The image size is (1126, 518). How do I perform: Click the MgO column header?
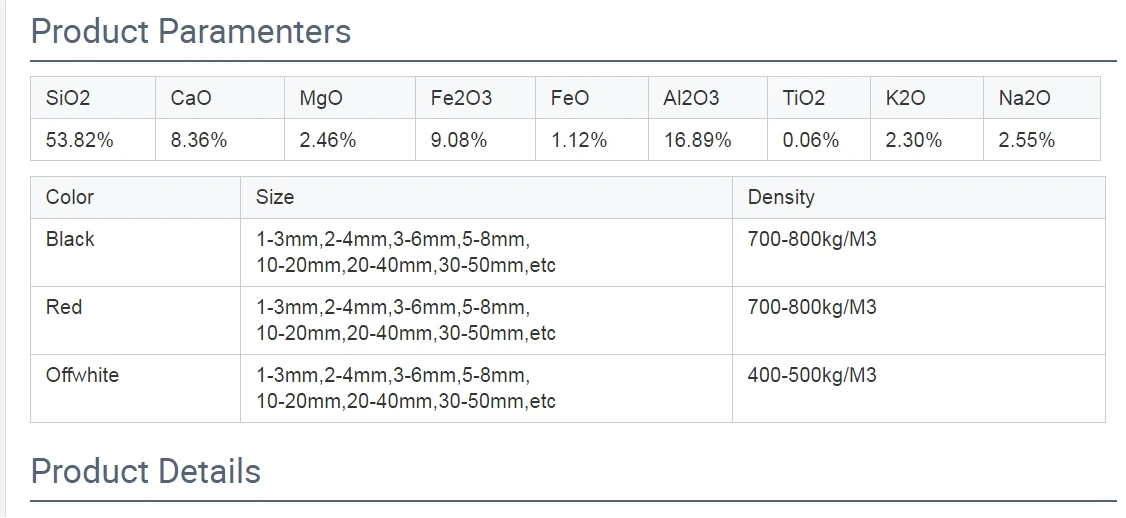coord(350,98)
